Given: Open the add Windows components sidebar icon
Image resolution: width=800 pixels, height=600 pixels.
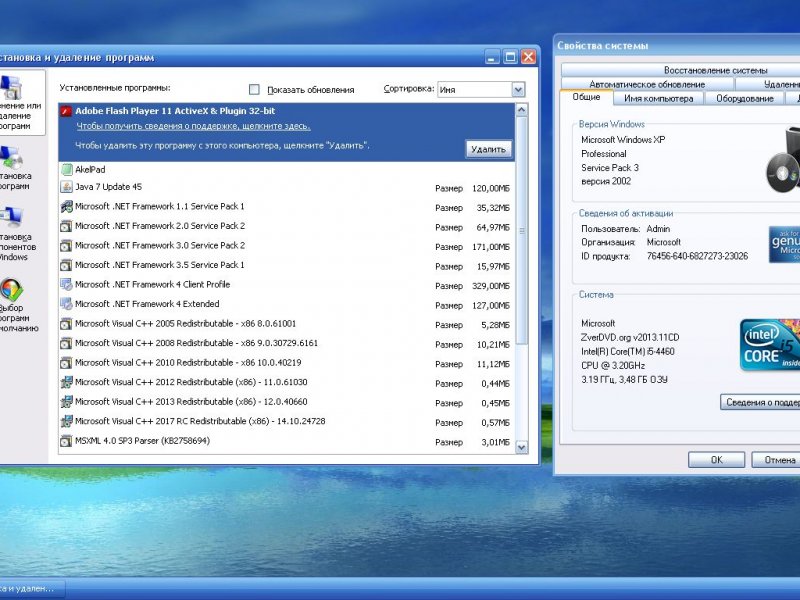Looking at the screenshot, I should [x=11, y=218].
